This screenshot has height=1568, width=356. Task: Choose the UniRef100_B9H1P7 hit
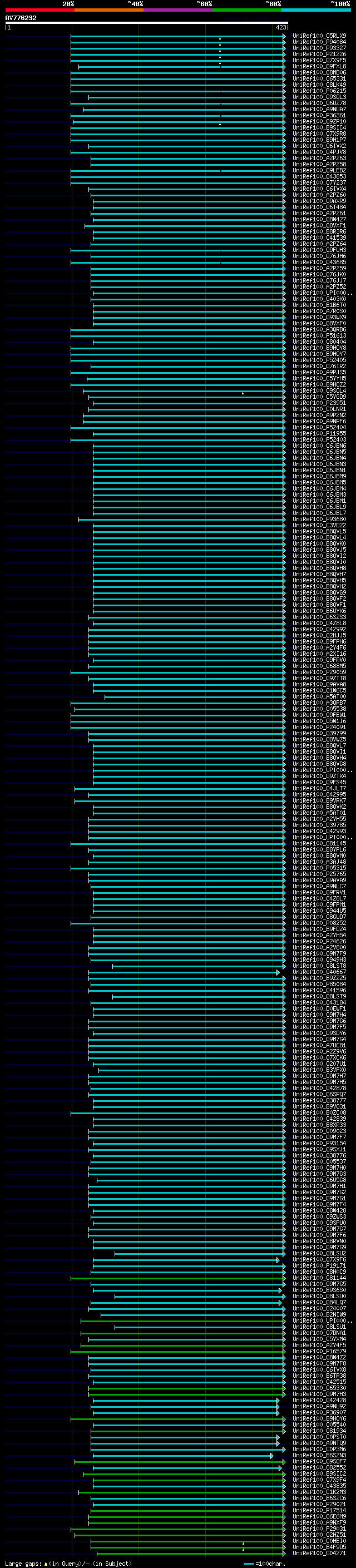[319, 140]
